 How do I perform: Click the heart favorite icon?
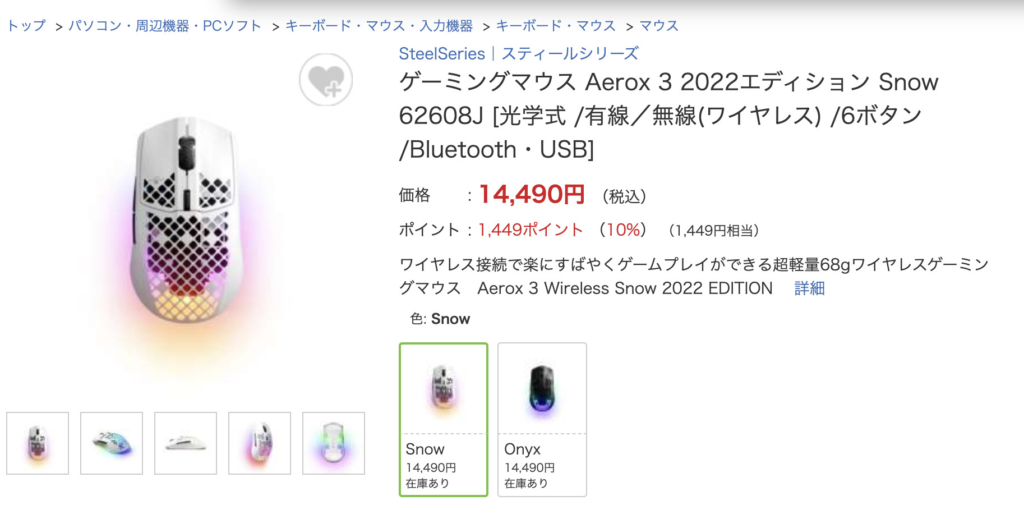pyautogui.click(x=325, y=79)
